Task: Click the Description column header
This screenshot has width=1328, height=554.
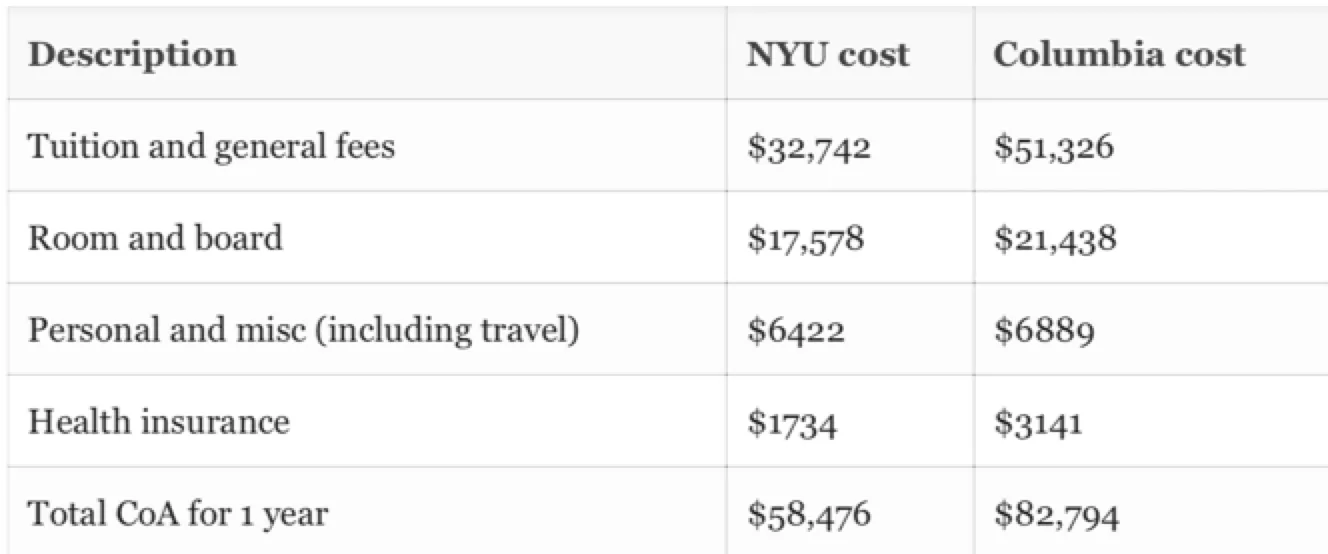Action: (x=132, y=54)
